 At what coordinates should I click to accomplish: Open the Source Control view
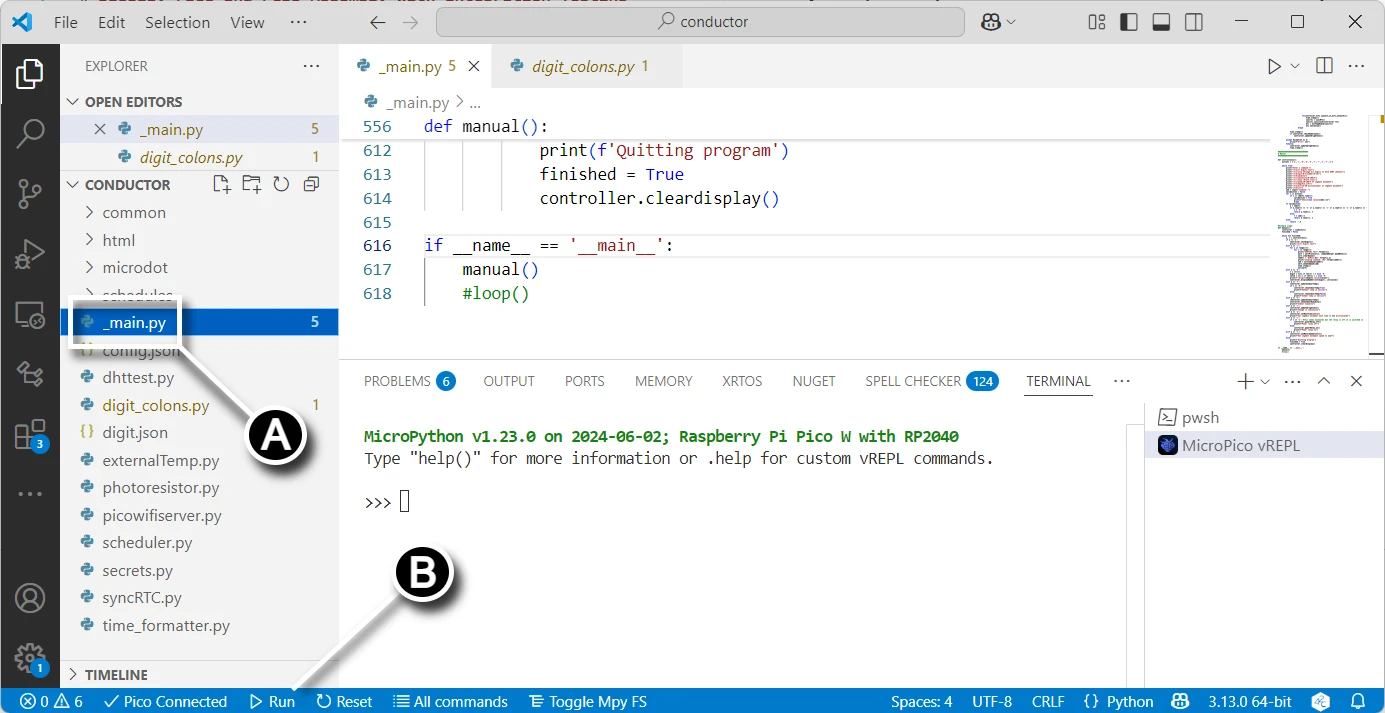(30, 193)
